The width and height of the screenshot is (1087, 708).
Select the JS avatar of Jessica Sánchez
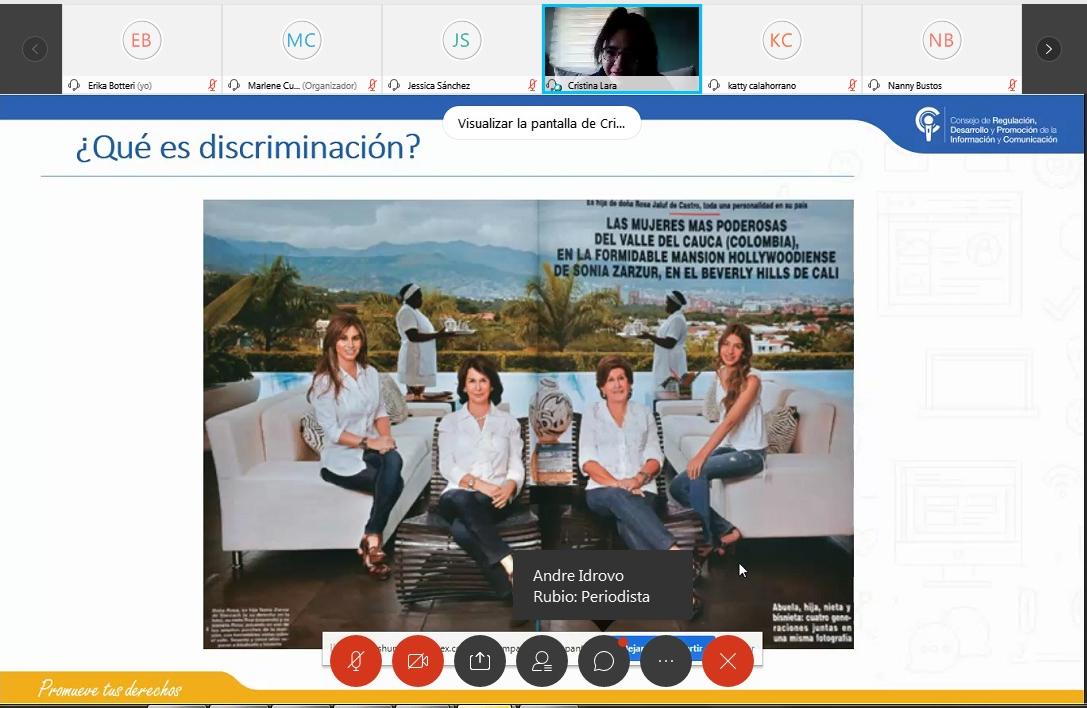[x=461, y=40]
